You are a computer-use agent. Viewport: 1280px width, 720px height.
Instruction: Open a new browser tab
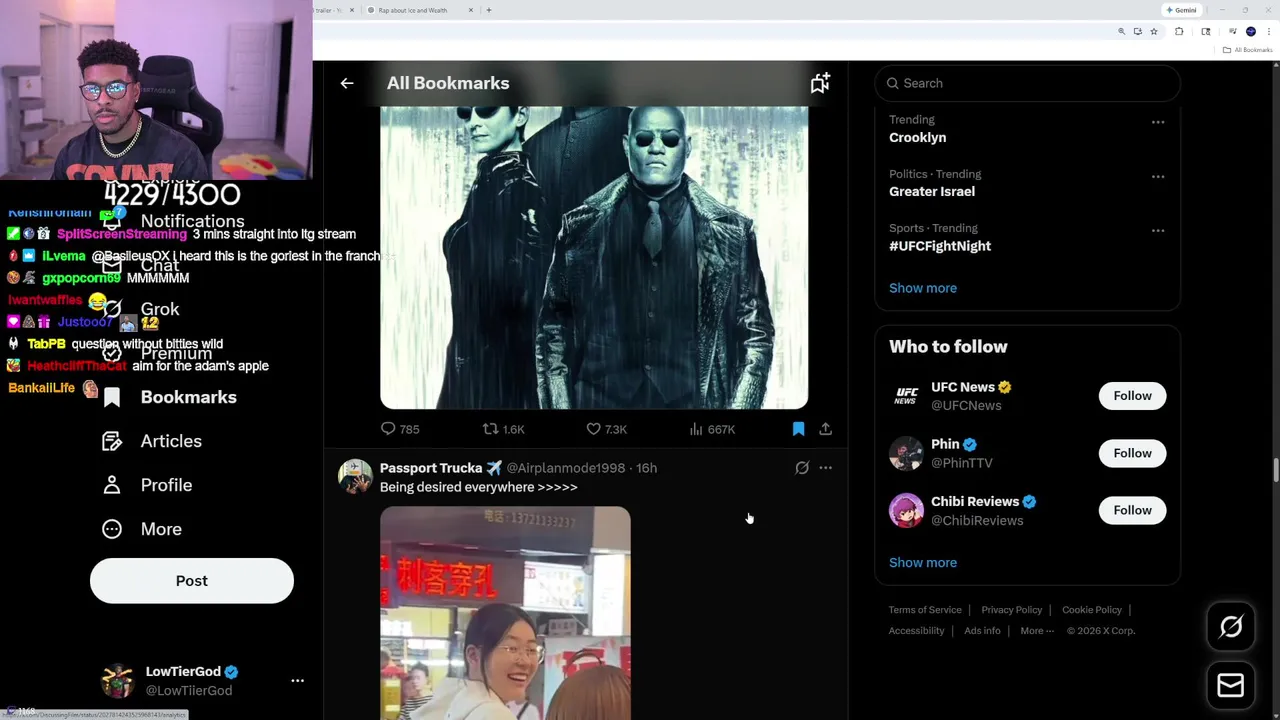click(x=488, y=10)
